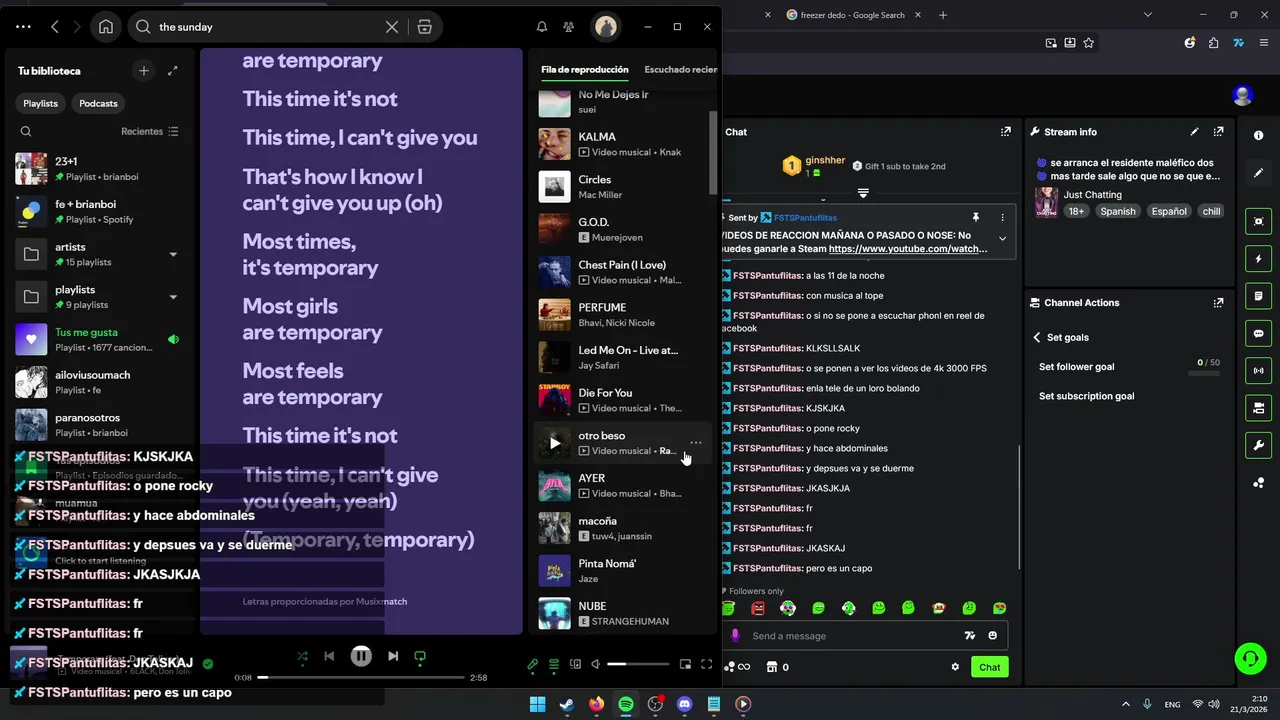Open browser hamburger menu

click(x=1264, y=43)
